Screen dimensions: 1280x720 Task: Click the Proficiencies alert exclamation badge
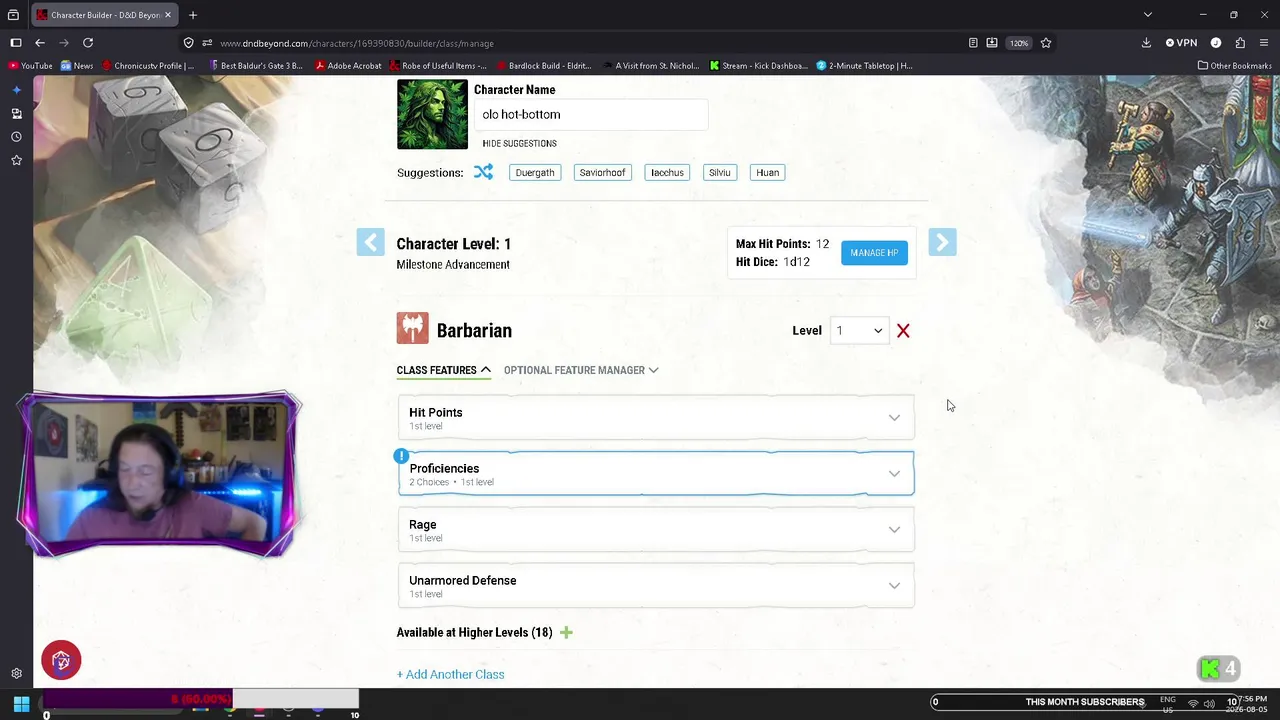[401, 456]
